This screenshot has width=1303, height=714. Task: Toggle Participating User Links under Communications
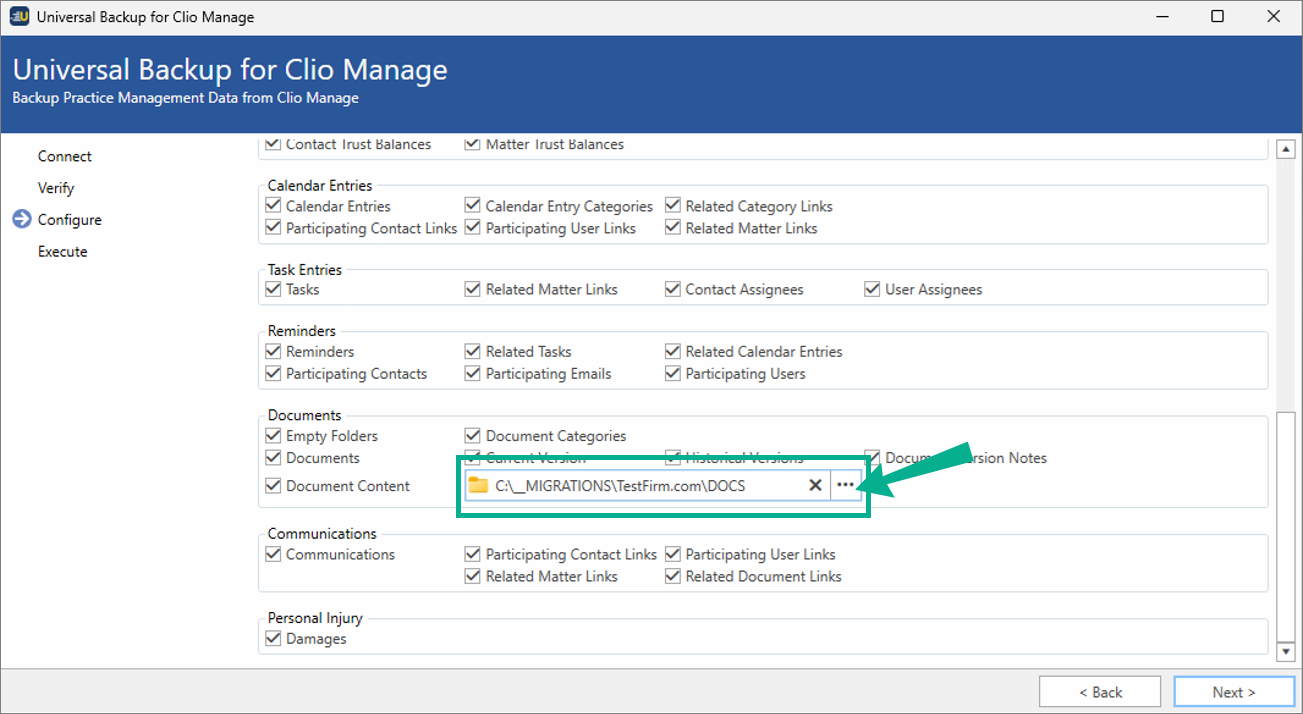[x=673, y=554]
